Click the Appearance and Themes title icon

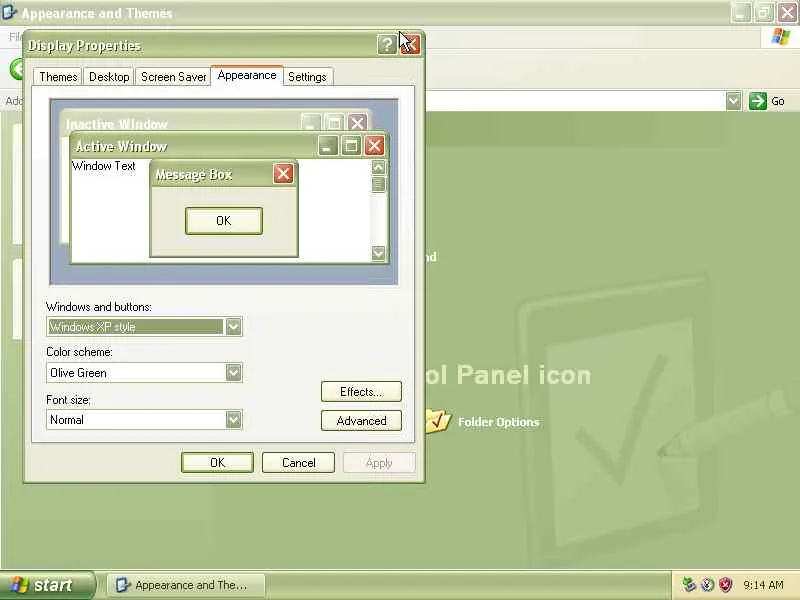tap(9, 12)
